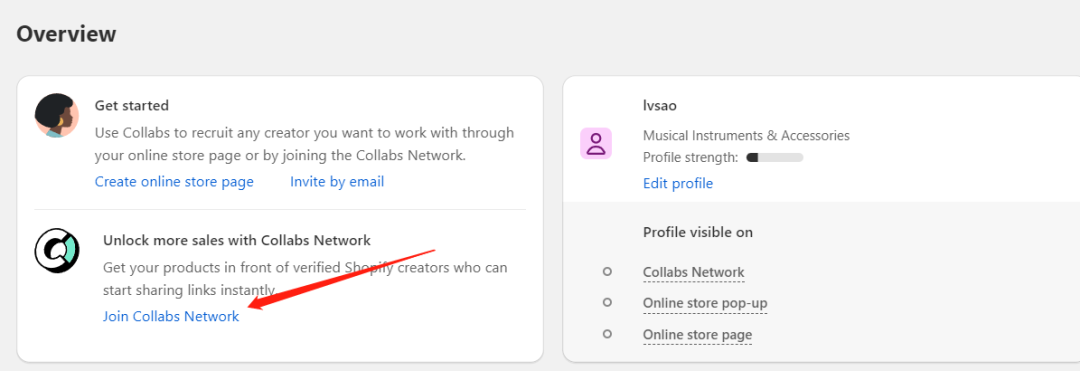This screenshot has width=1080, height=371.
Task: Click the status circle beside Collabs Network
Action: [x=607, y=272]
